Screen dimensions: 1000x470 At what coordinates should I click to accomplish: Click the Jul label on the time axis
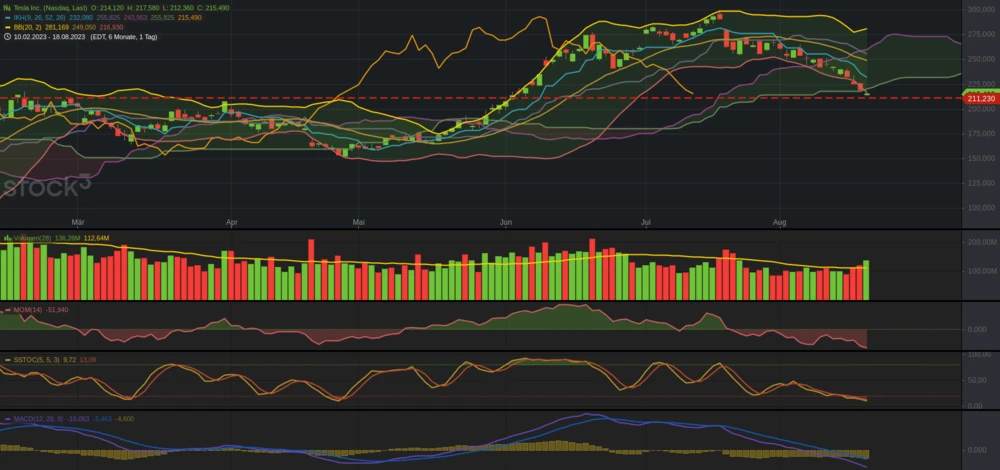pos(645,223)
